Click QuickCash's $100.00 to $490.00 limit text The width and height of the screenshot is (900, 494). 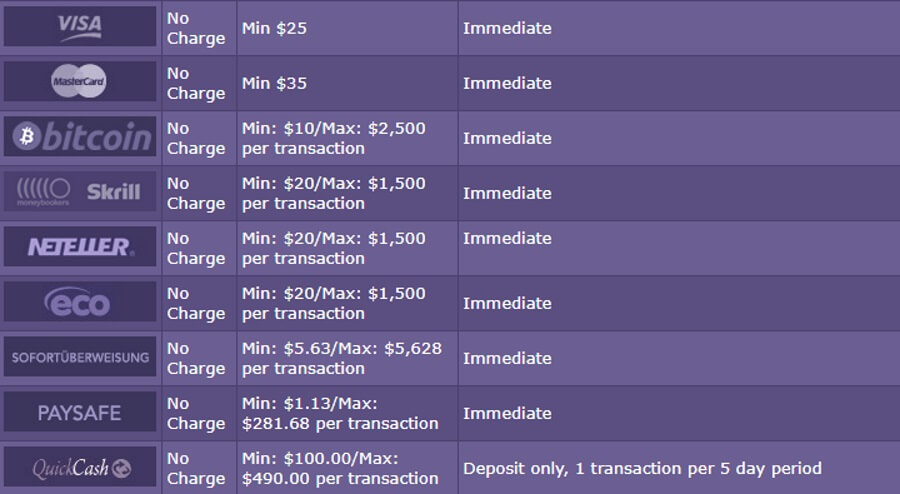[x=340, y=469]
